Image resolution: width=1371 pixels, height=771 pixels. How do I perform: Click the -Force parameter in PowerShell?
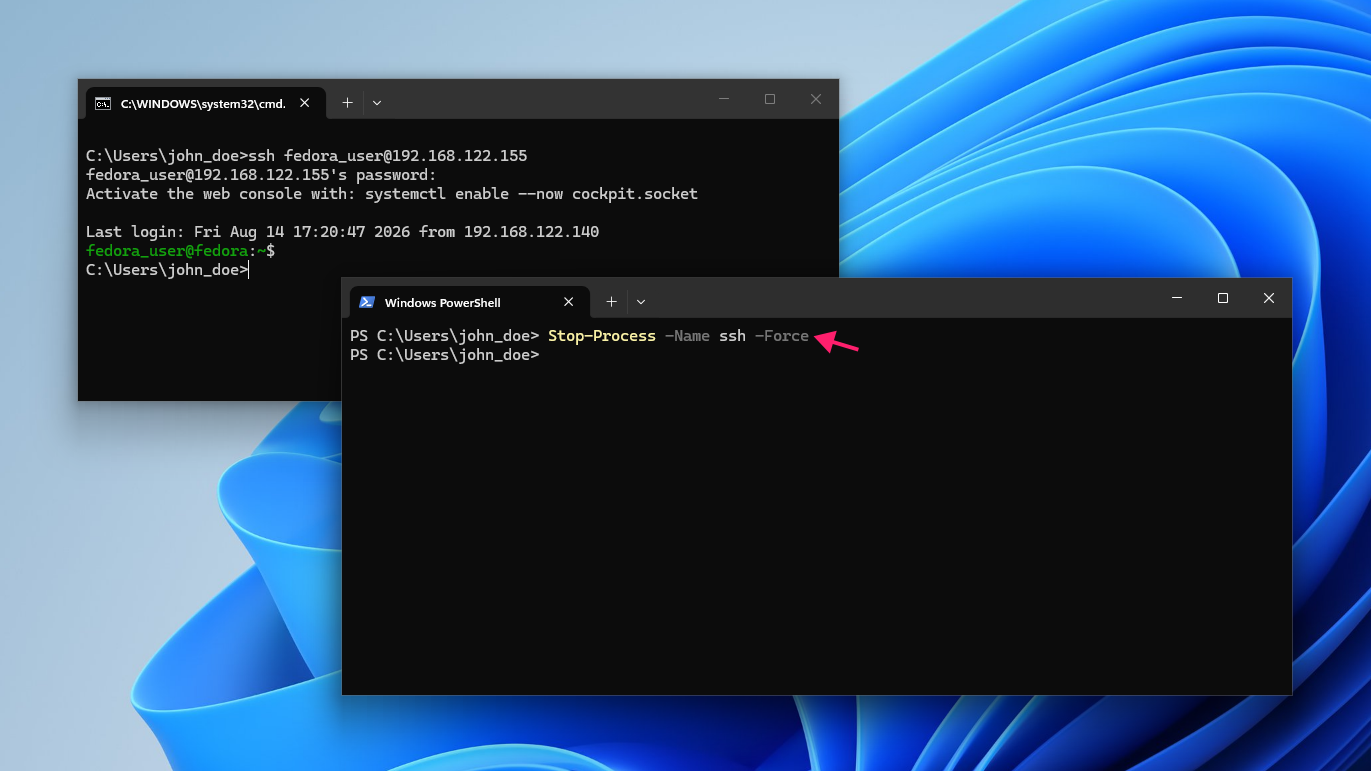pyautogui.click(x=782, y=336)
